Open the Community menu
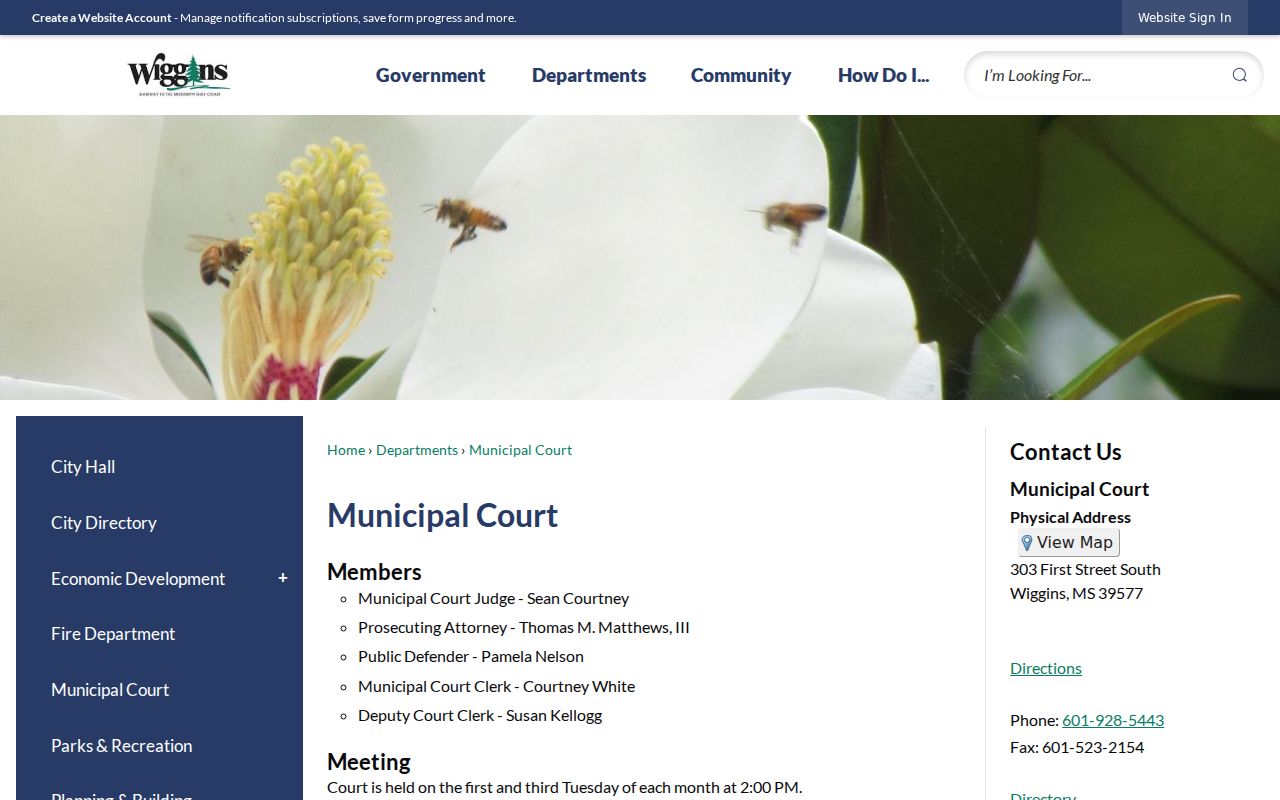This screenshot has height=800, width=1280. click(741, 75)
